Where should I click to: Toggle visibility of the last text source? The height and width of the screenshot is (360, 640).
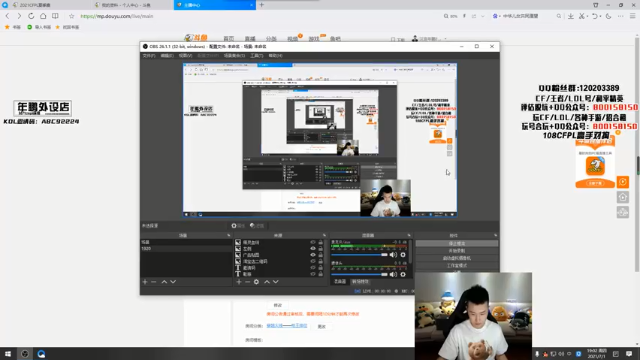(x=313, y=274)
